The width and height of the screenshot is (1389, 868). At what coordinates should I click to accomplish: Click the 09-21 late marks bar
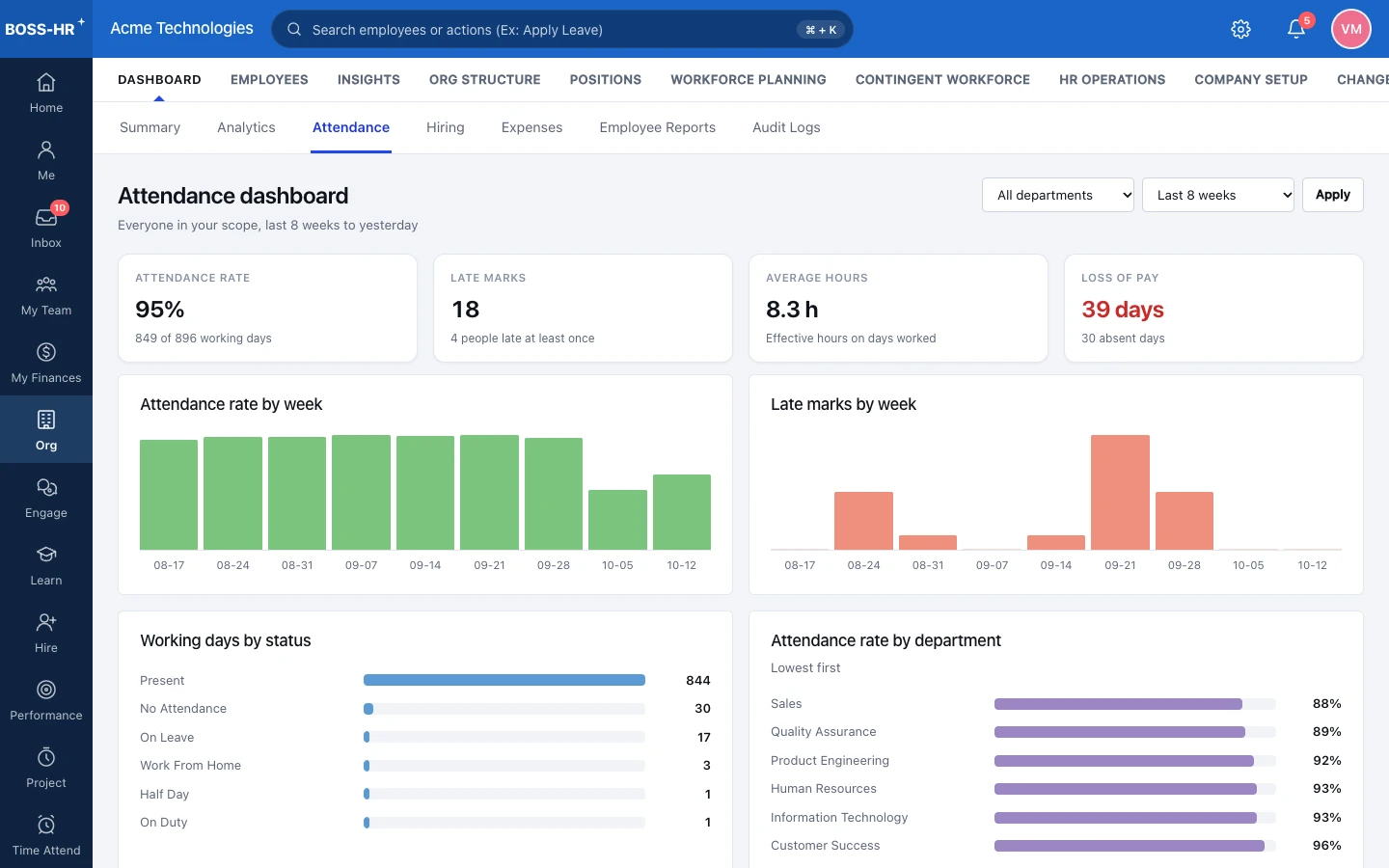(1120, 492)
